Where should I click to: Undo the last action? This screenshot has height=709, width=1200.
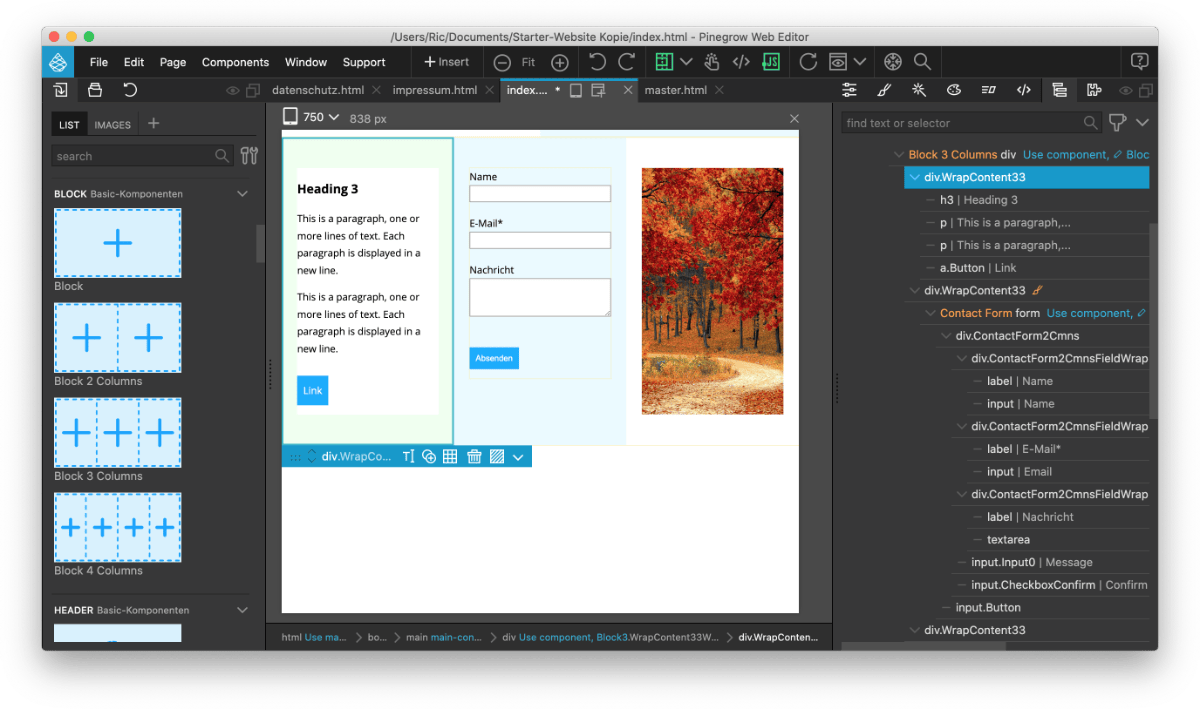coord(597,62)
